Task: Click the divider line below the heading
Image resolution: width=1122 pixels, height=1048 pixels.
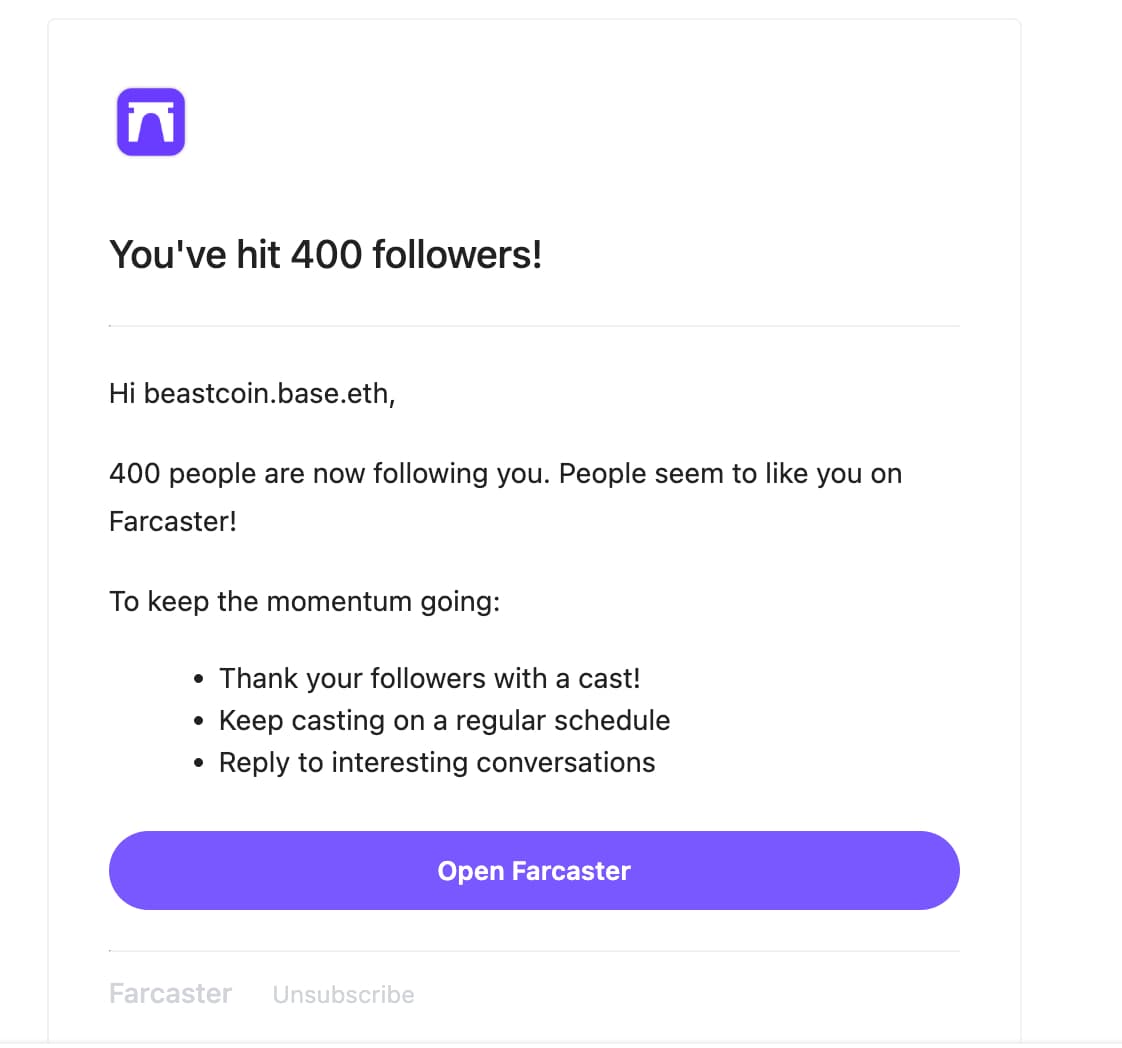Action: 534,326
